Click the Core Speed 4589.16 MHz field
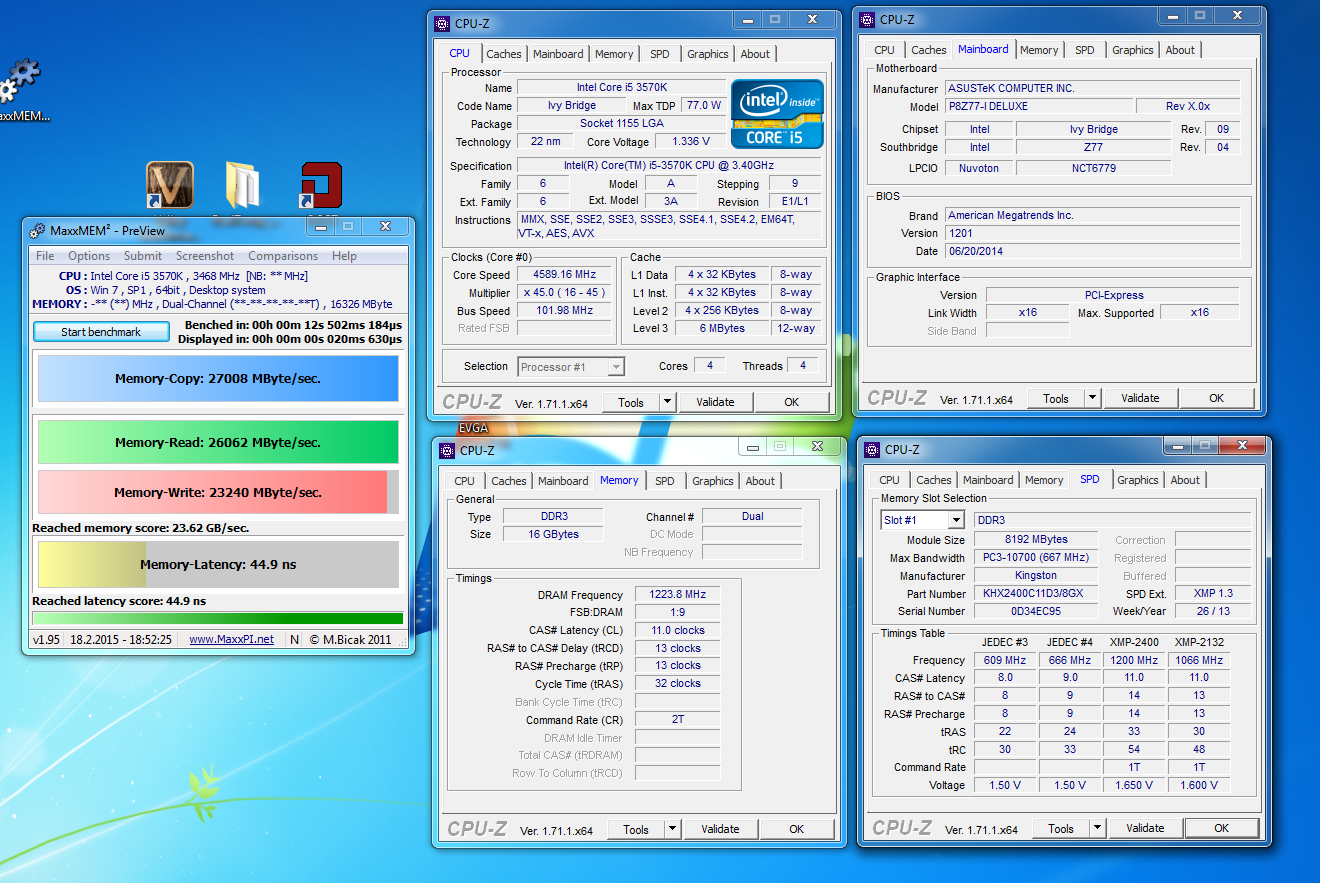The width and height of the screenshot is (1320, 883). coord(565,275)
